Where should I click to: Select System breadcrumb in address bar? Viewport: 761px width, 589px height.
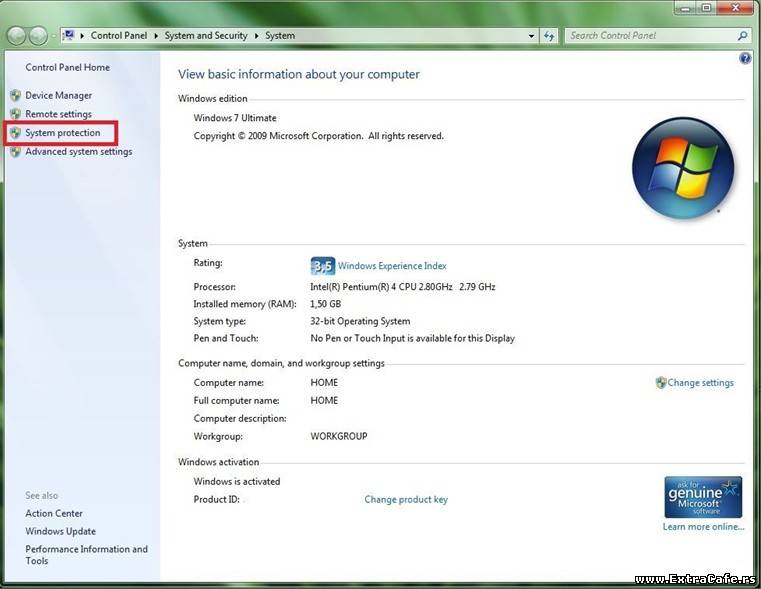280,35
